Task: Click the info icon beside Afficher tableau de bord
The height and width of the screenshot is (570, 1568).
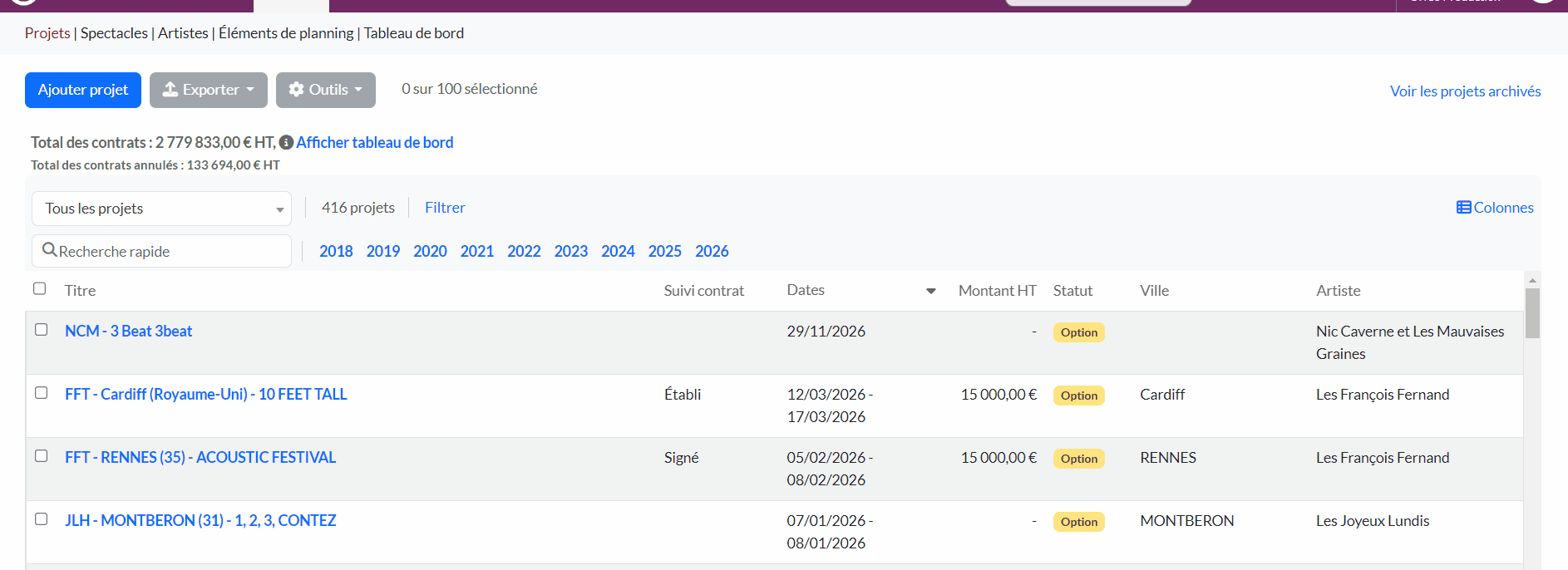Action: pyautogui.click(x=286, y=143)
